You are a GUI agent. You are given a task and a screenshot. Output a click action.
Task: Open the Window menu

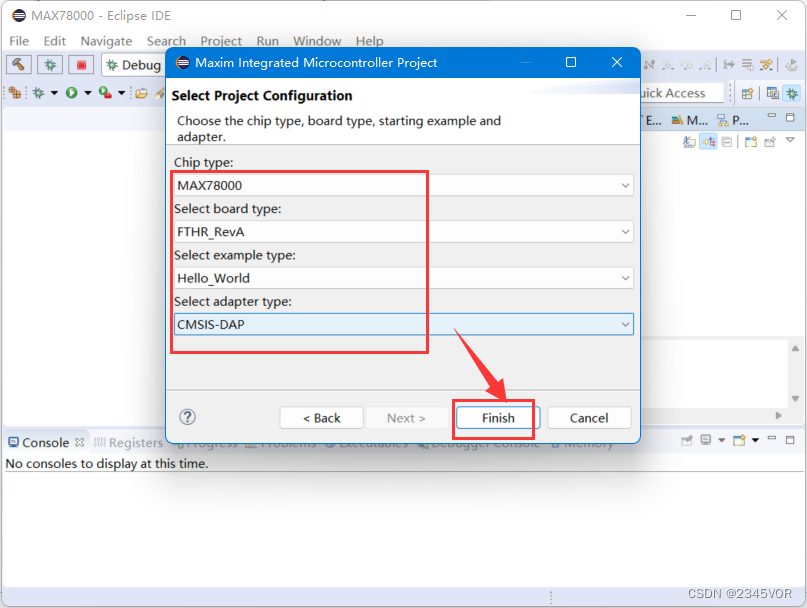pyautogui.click(x=317, y=41)
